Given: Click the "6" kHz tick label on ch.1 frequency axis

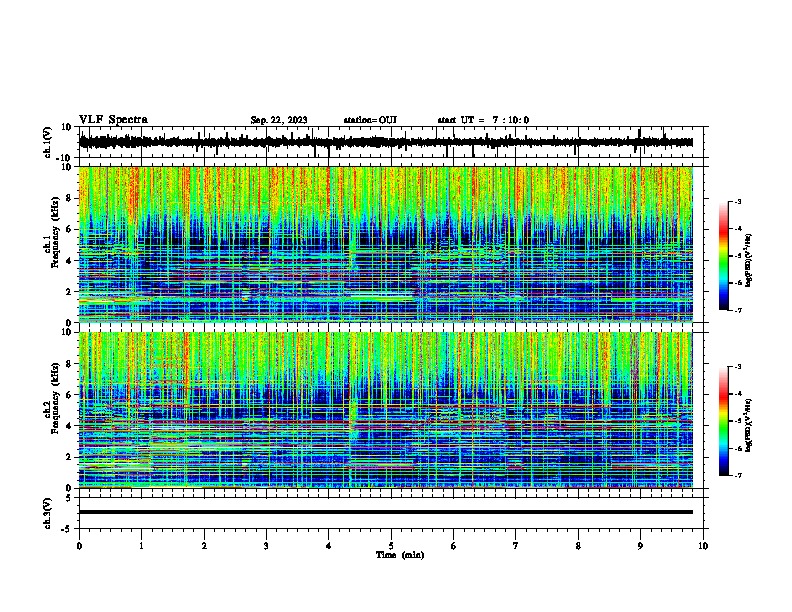Looking at the screenshot, I should pos(69,230).
